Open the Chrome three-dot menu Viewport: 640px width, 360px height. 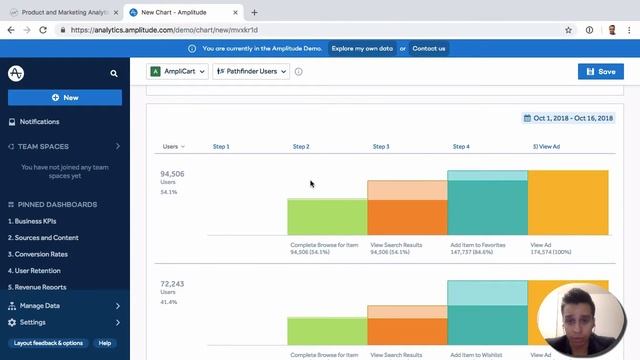[629, 30]
